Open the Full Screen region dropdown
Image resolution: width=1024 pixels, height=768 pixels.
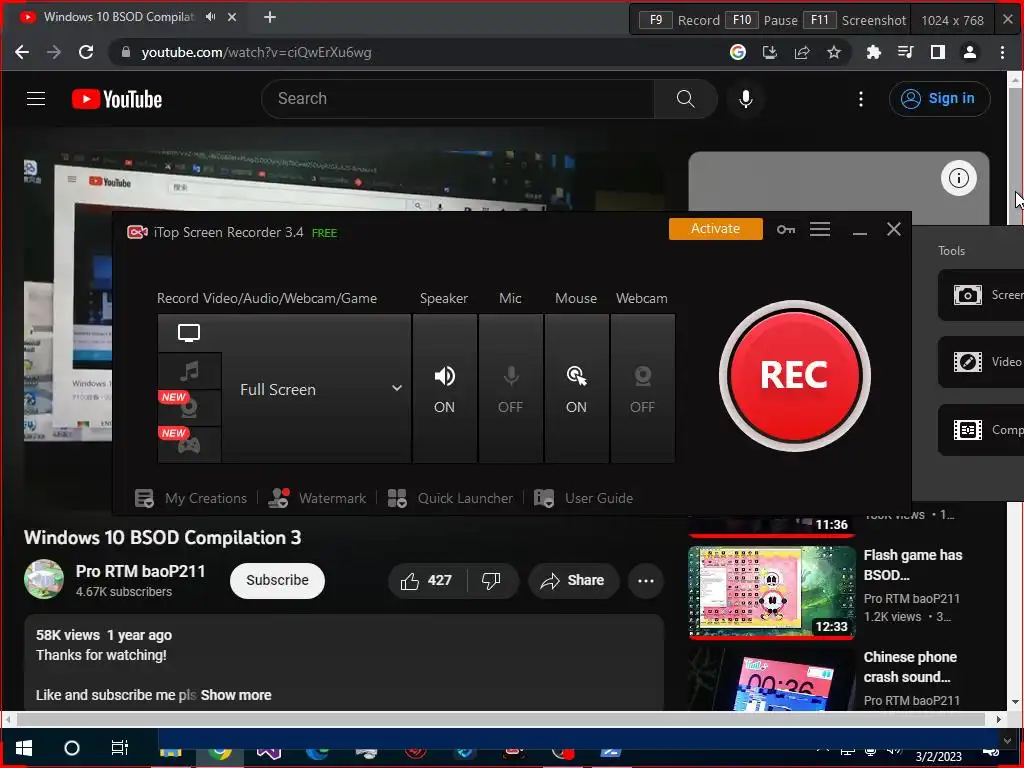tap(317, 389)
